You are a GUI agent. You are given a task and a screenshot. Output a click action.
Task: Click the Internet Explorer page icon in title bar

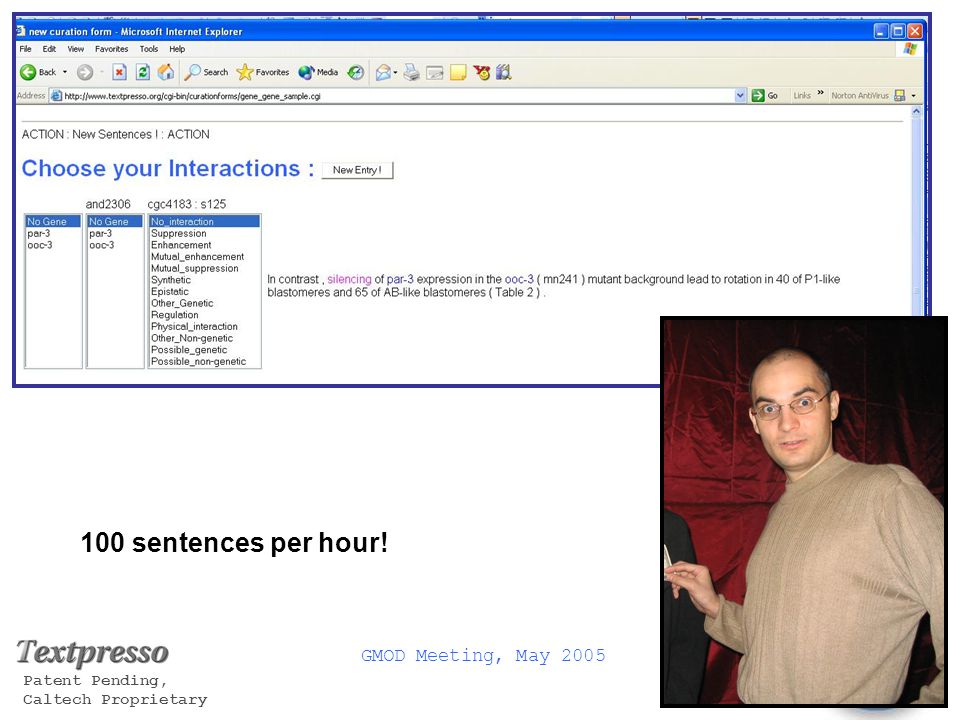[21, 31]
